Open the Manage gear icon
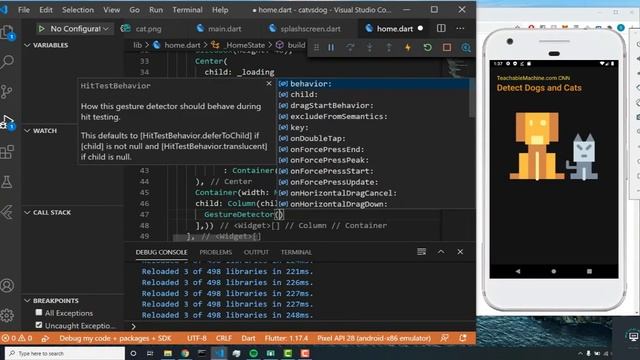640x360 pixels. click(7, 315)
